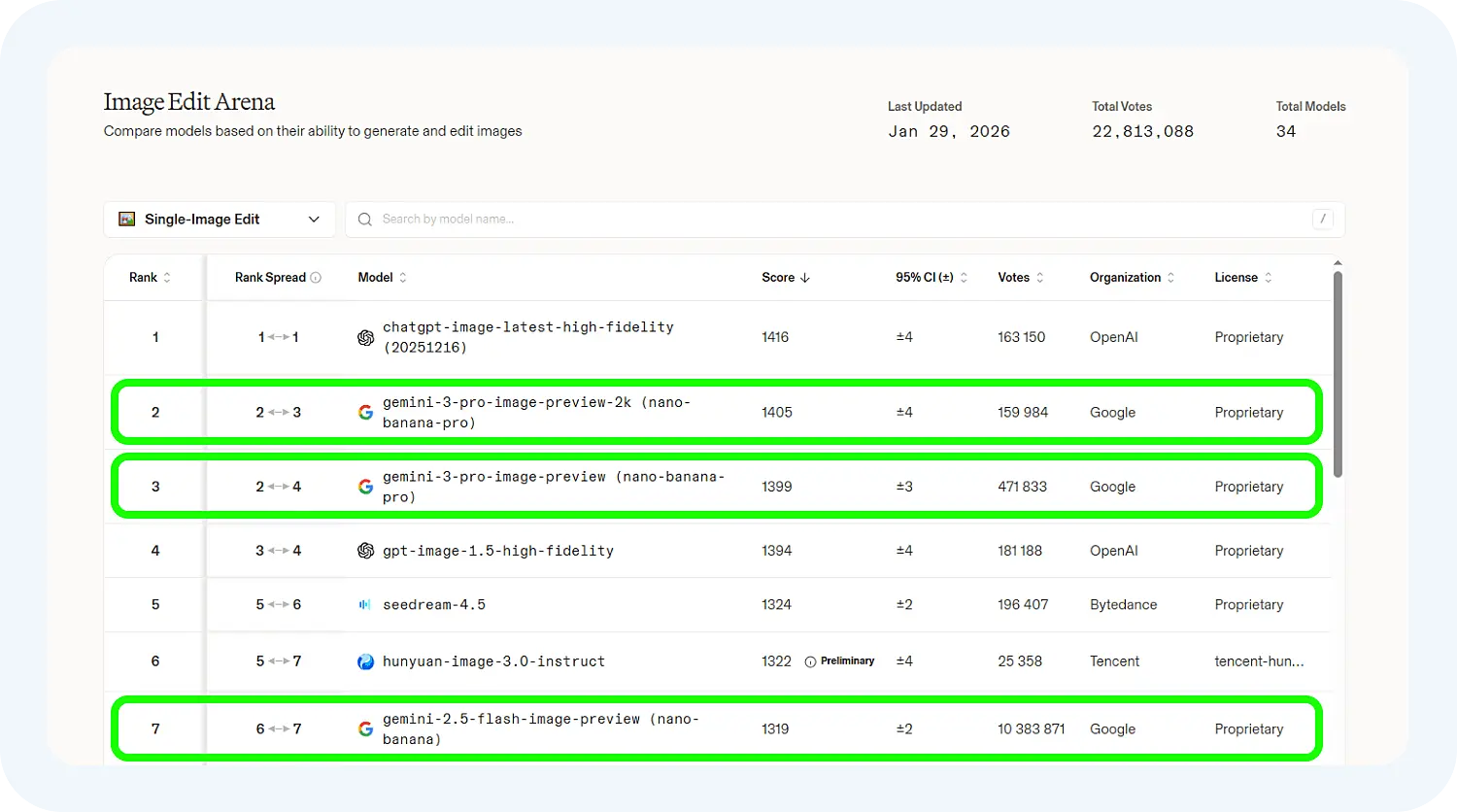1457x812 pixels.
Task: Click the Google logo beside gemini-2.5-flash-image-preview
Action: tap(365, 729)
